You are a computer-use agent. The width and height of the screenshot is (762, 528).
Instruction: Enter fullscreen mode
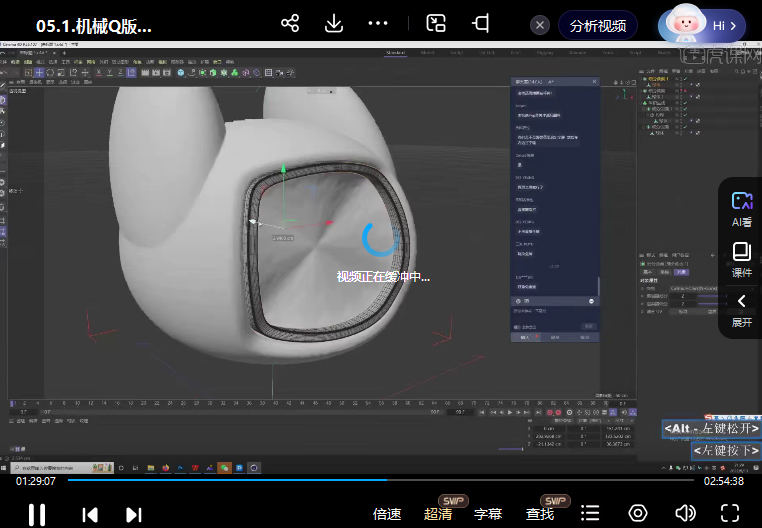(x=730, y=513)
